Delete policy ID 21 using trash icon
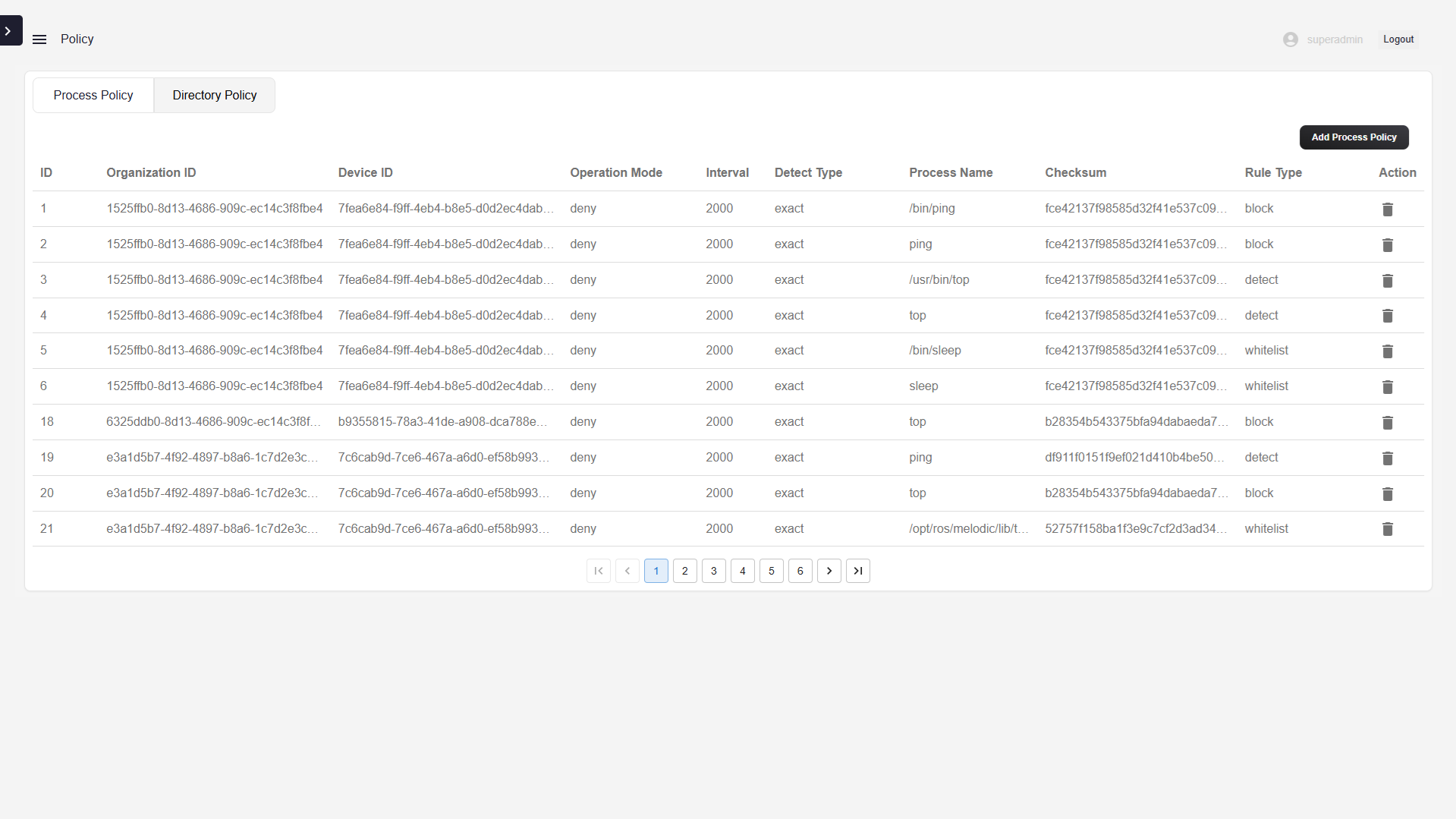1456x819 pixels. pyautogui.click(x=1387, y=529)
